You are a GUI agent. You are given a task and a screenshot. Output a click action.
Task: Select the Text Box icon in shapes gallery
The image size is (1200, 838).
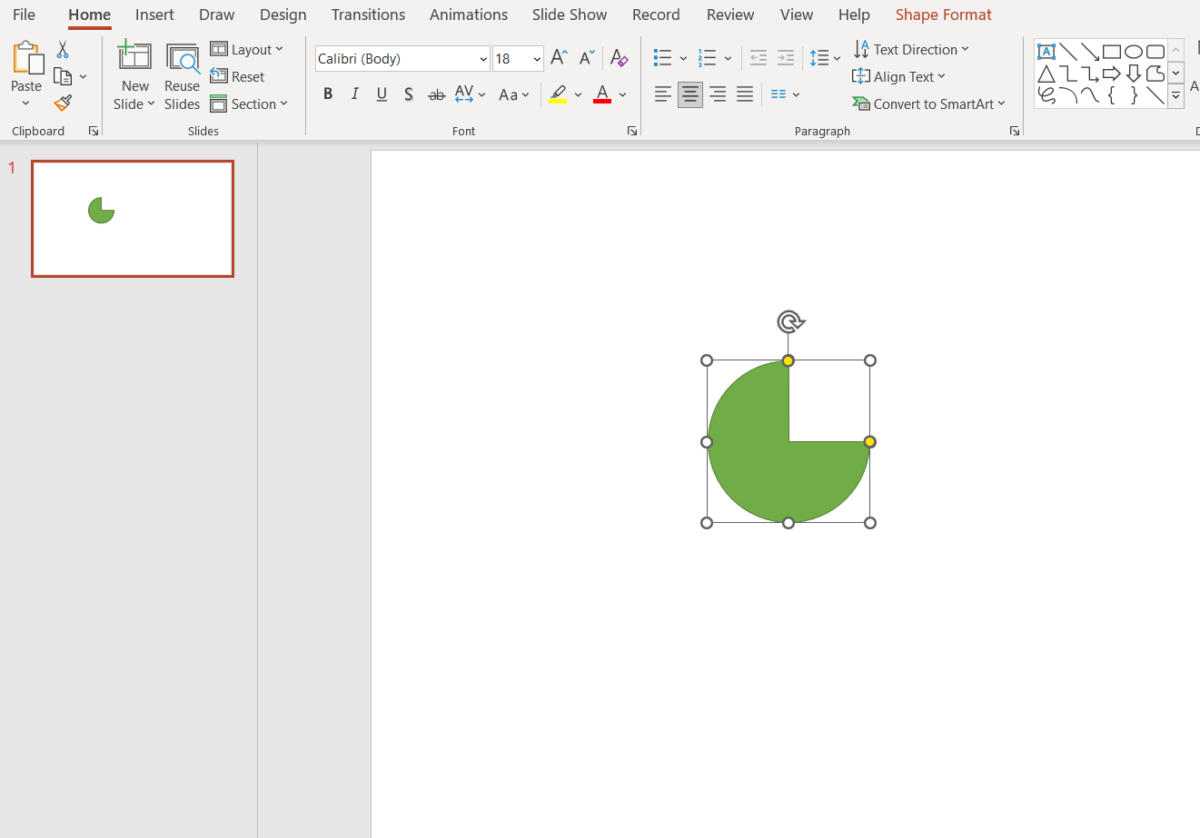point(1046,49)
